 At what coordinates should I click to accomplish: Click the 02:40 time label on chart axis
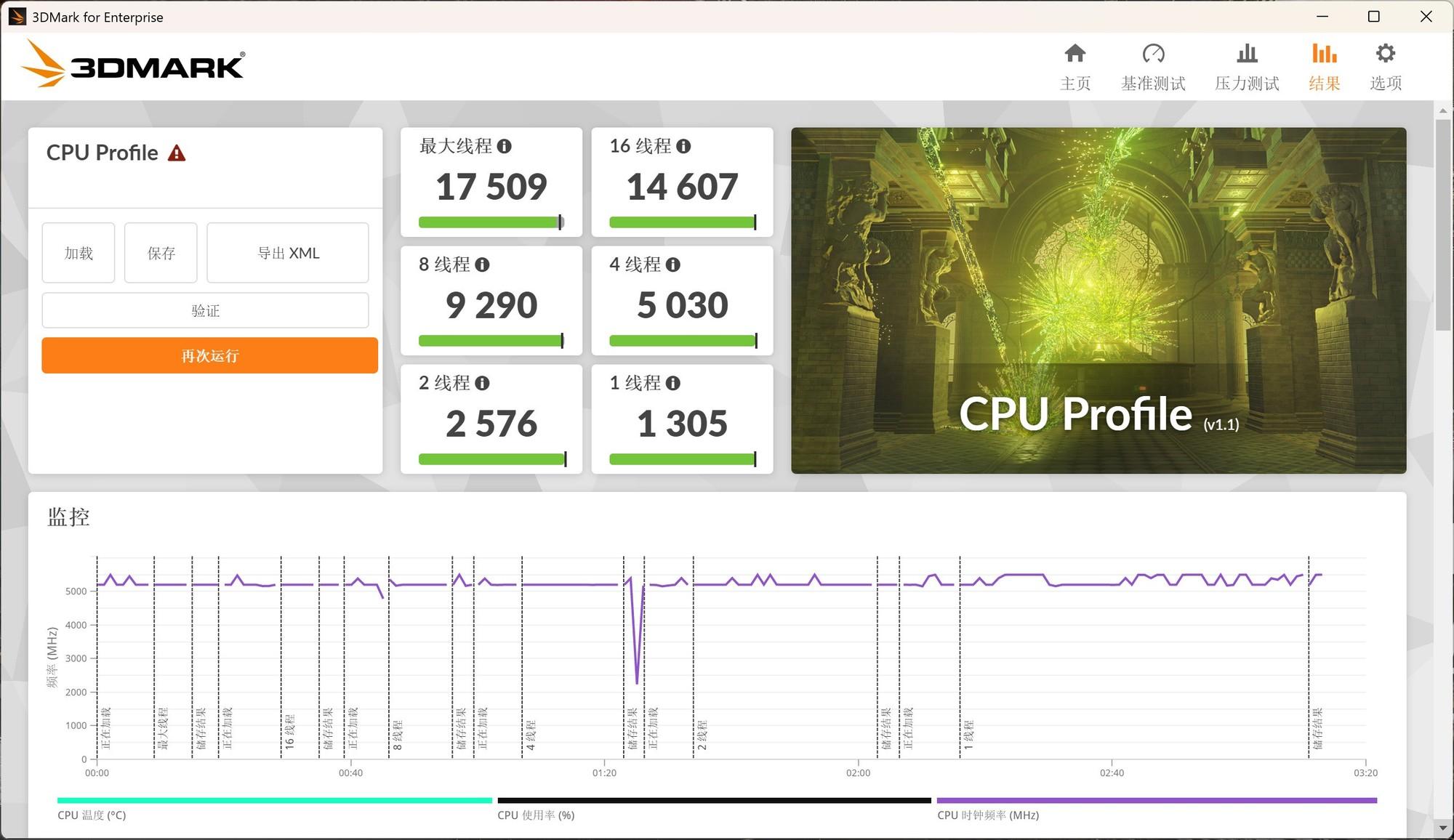1112,772
